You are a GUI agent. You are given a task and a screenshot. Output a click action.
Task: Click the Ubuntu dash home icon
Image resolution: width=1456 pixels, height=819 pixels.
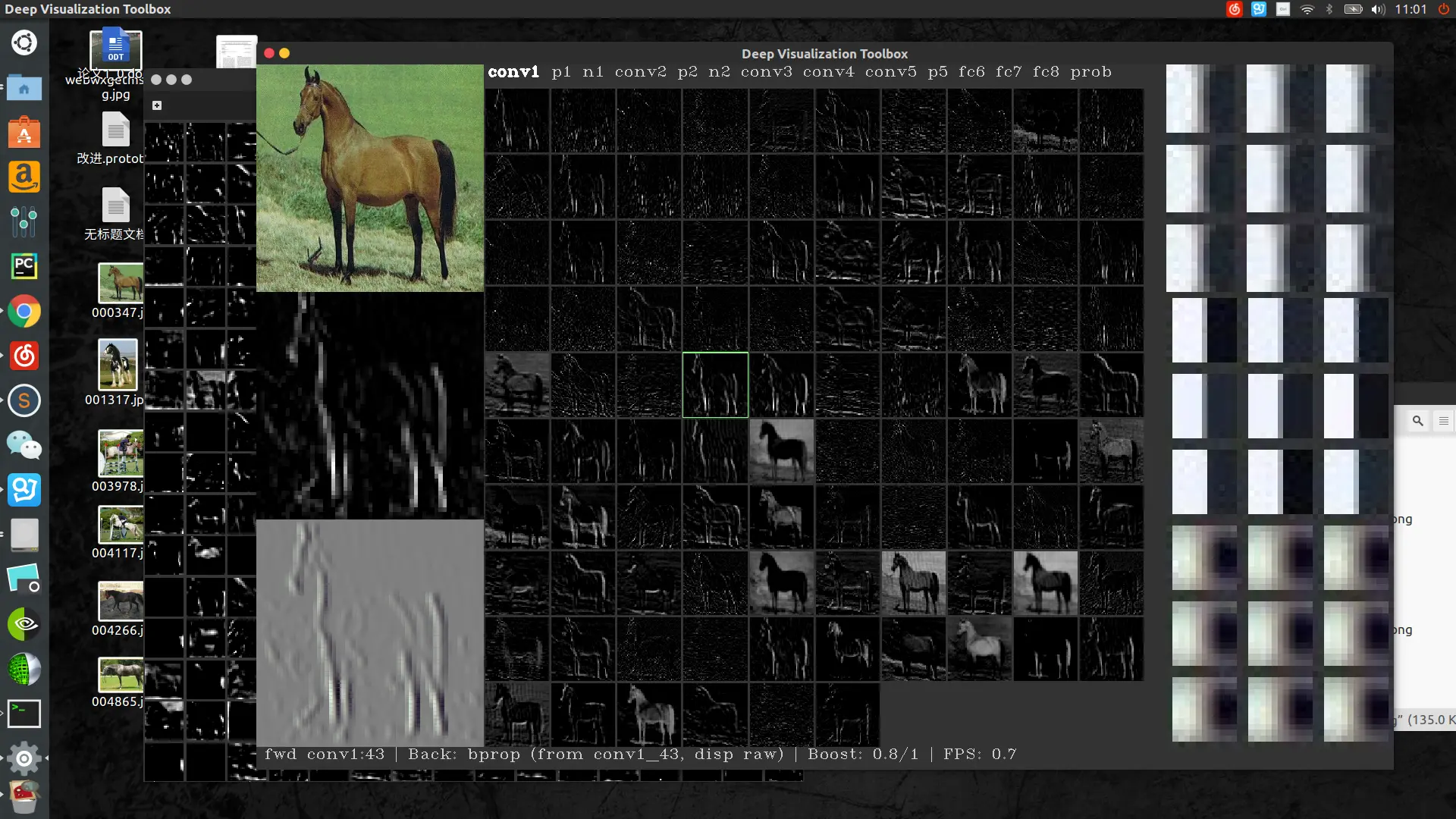tap(24, 42)
